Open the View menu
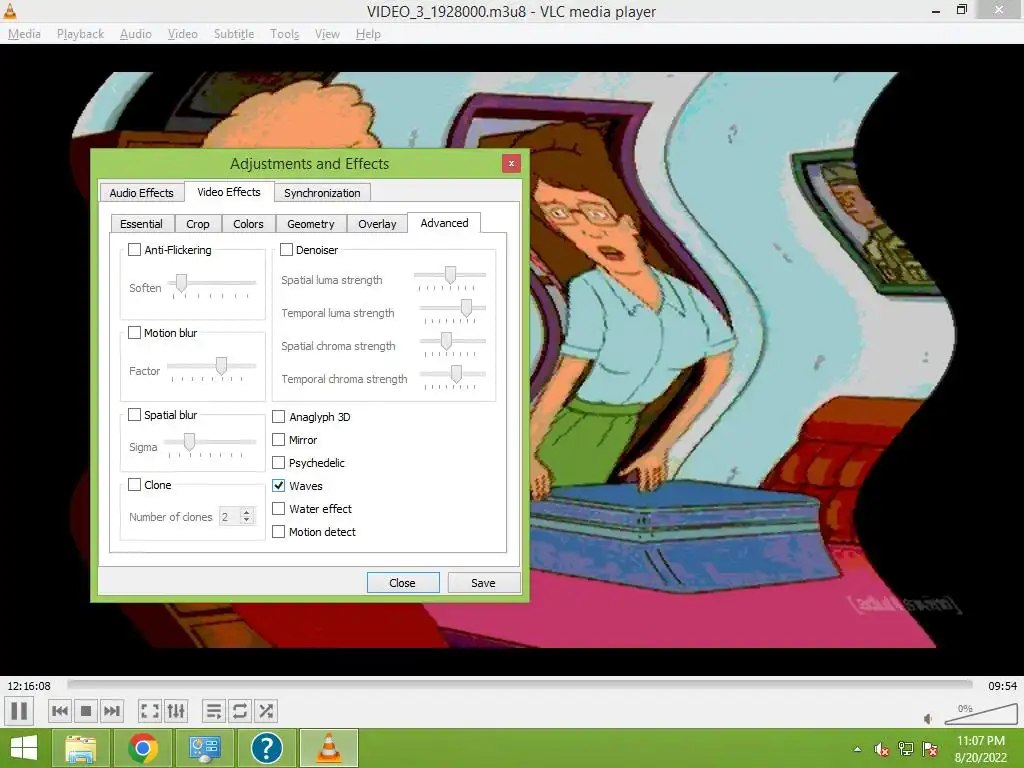1024x768 pixels. pos(327,33)
